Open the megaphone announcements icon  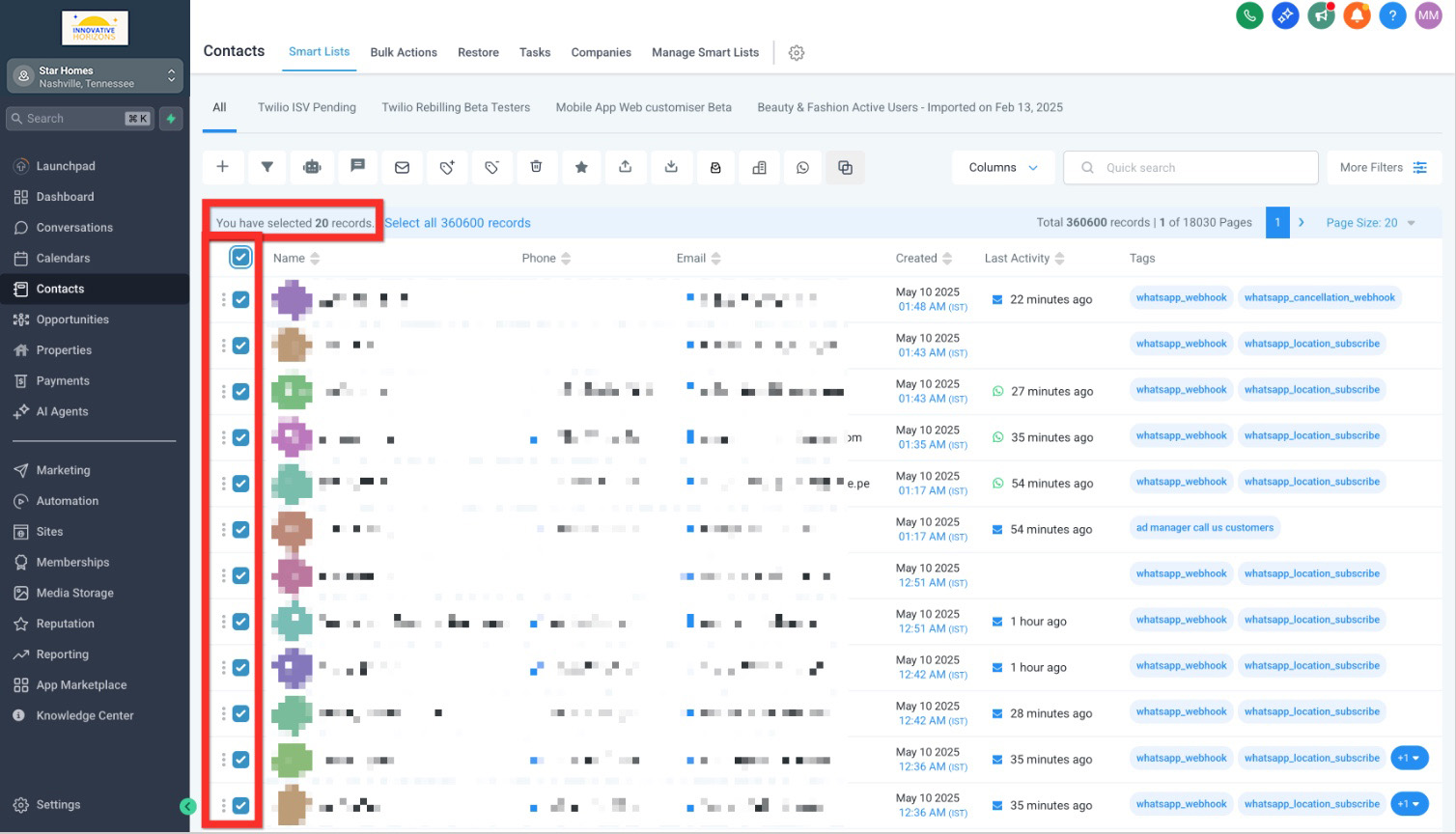[1321, 15]
